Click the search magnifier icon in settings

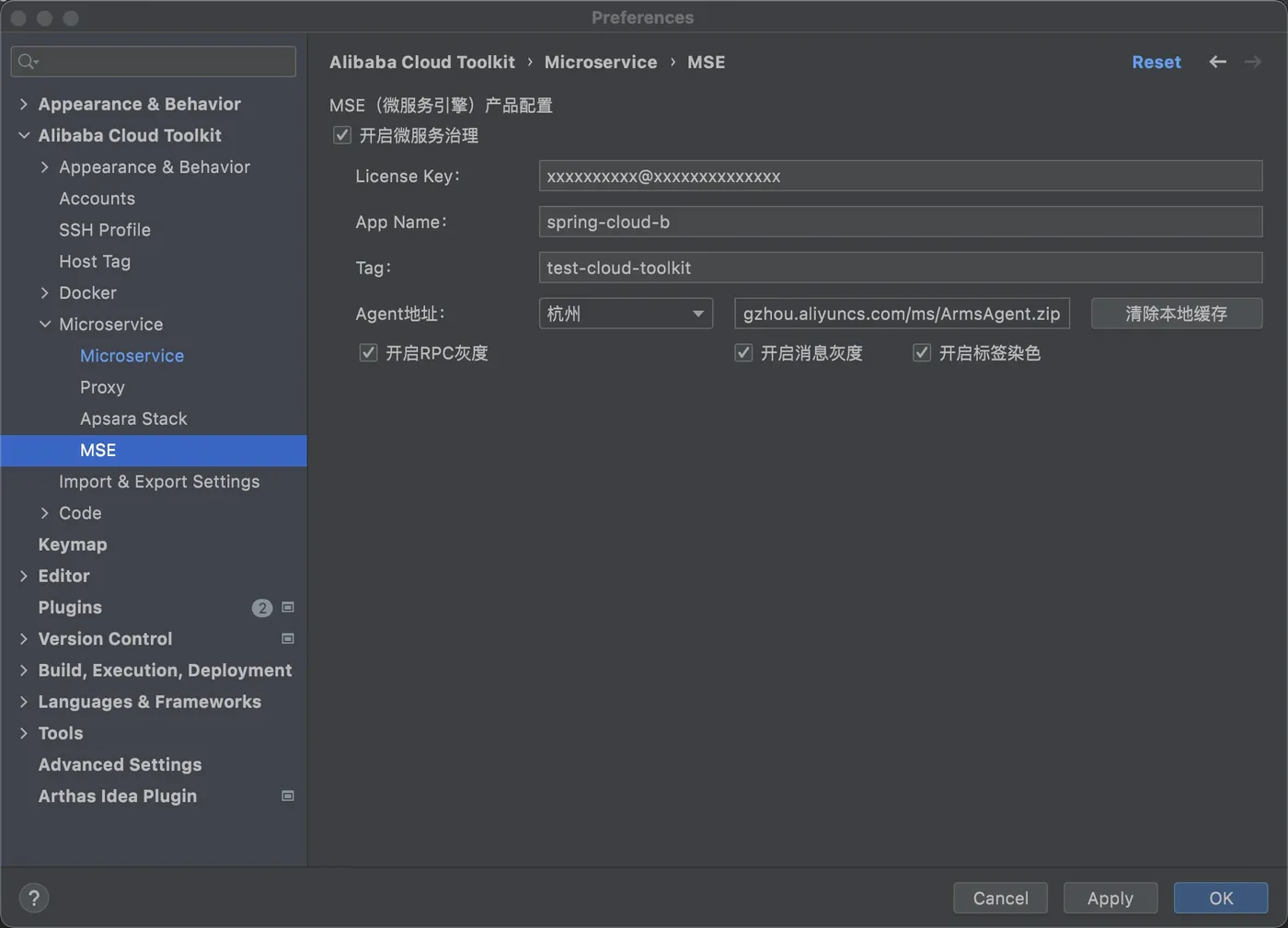coord(28,62)
